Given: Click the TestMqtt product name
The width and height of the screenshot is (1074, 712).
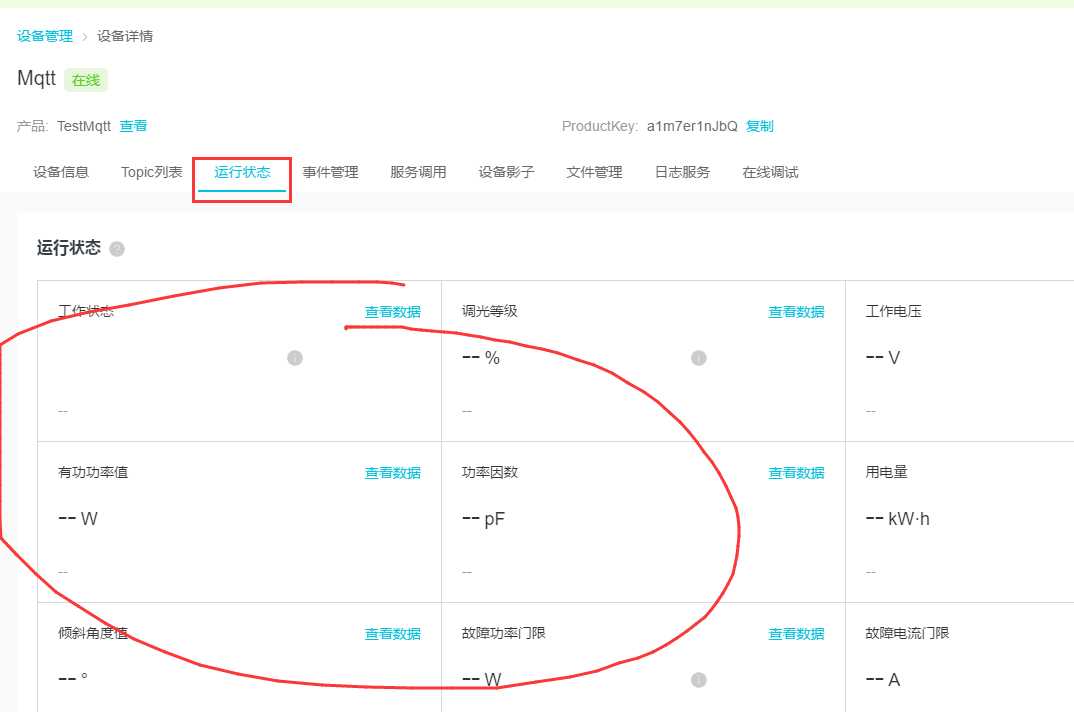Looking at the screenshot, I should point(84,126).
